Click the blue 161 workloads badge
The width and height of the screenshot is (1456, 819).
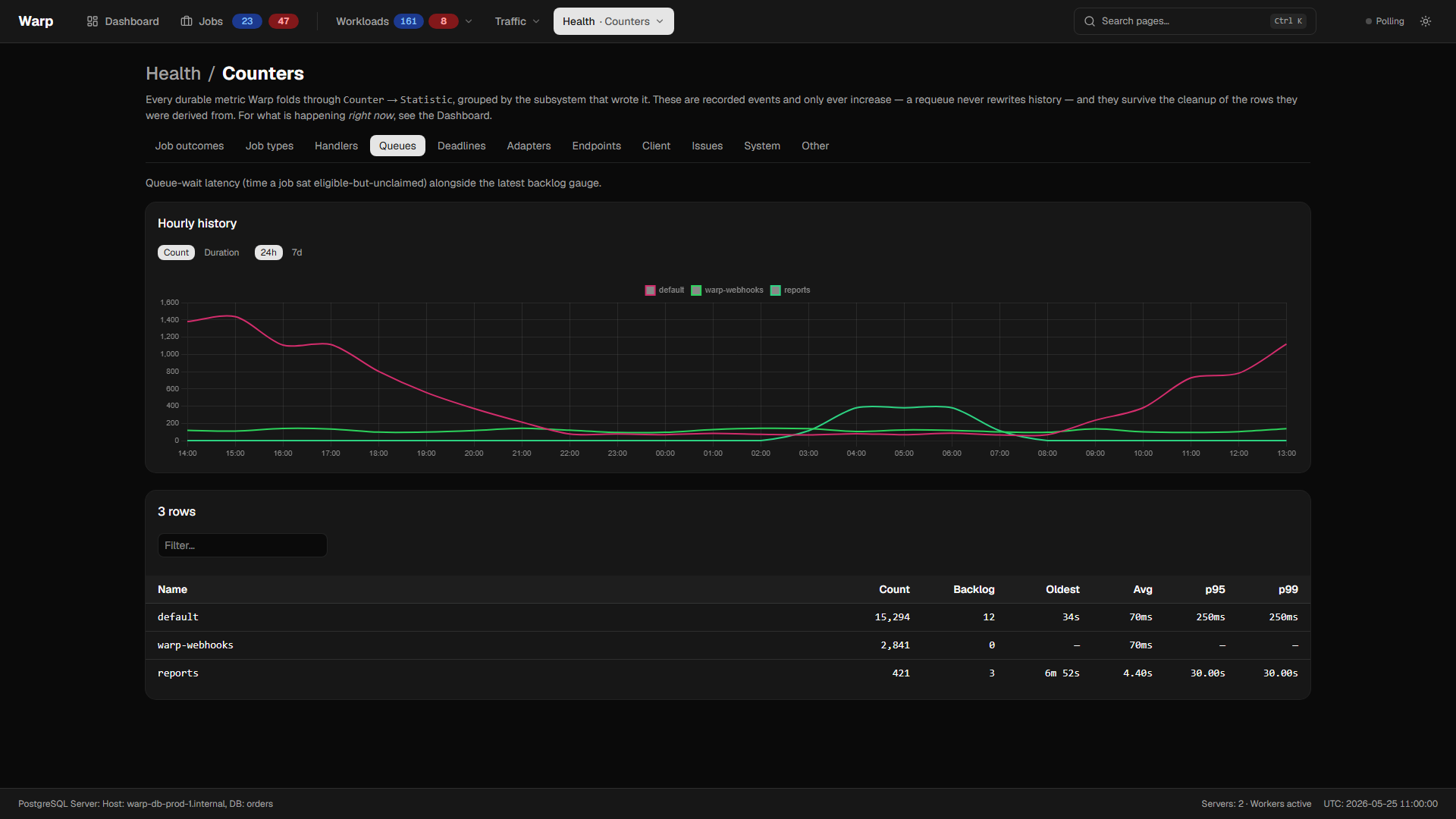pyautogui.click(x=409, y=21)
